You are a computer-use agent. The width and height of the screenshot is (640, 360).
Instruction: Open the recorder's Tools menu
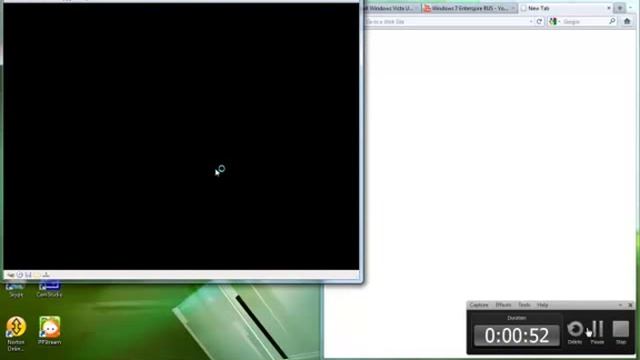(x=524, y=305)
